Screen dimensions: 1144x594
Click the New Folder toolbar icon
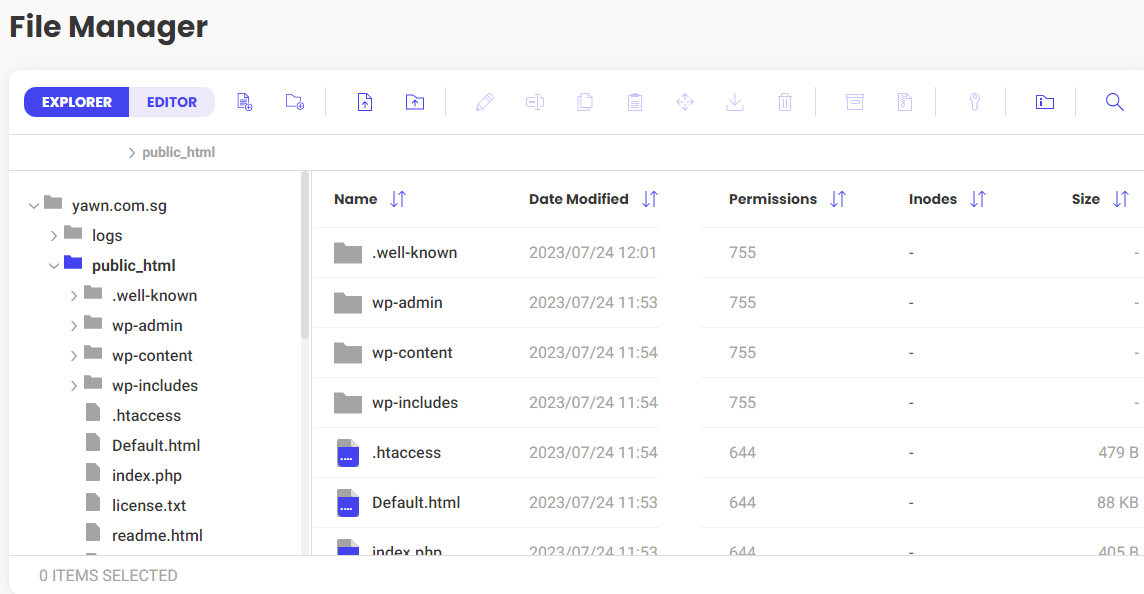(x=295, y=102)
